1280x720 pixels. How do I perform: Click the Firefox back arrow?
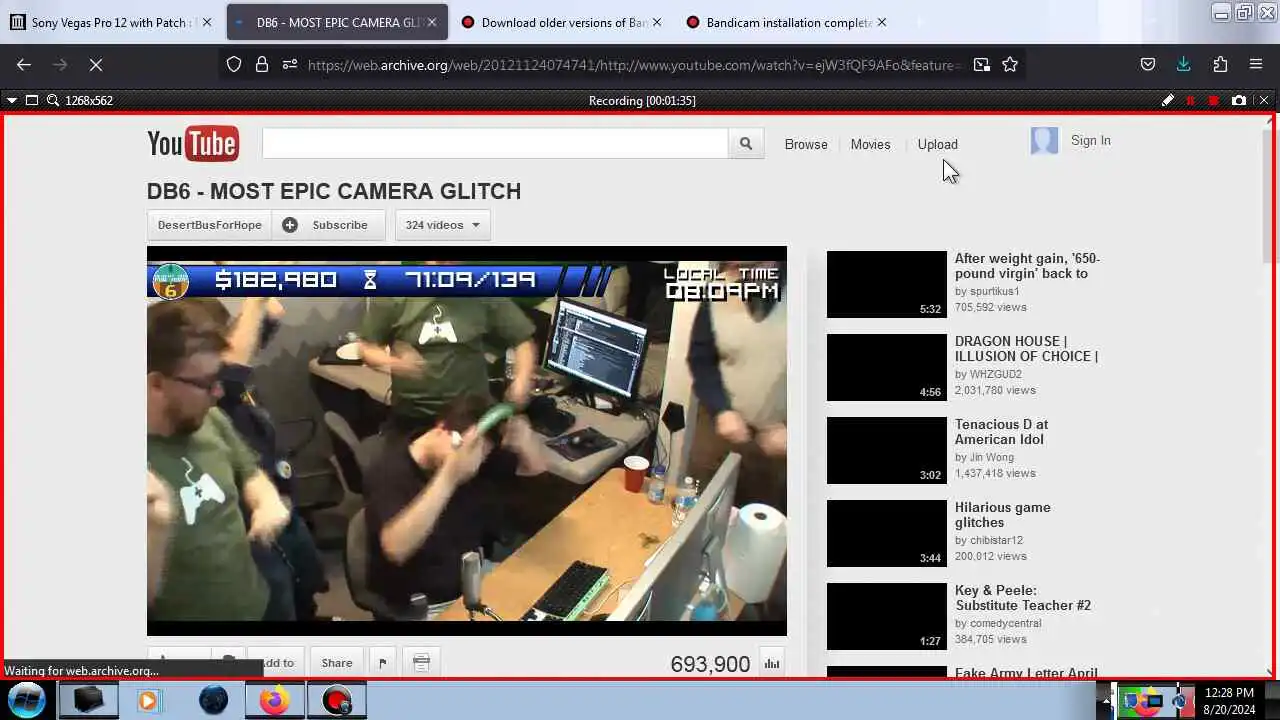24,64
